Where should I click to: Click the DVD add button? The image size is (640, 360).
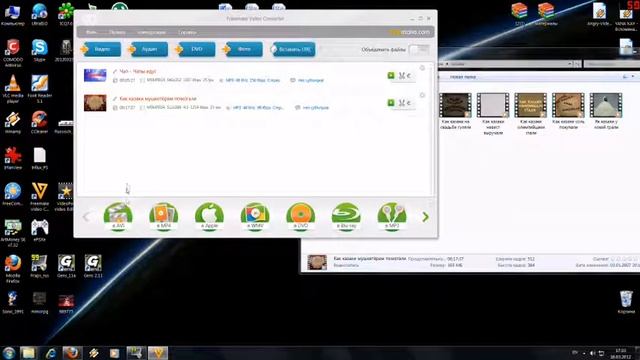[x=196, y=49]
